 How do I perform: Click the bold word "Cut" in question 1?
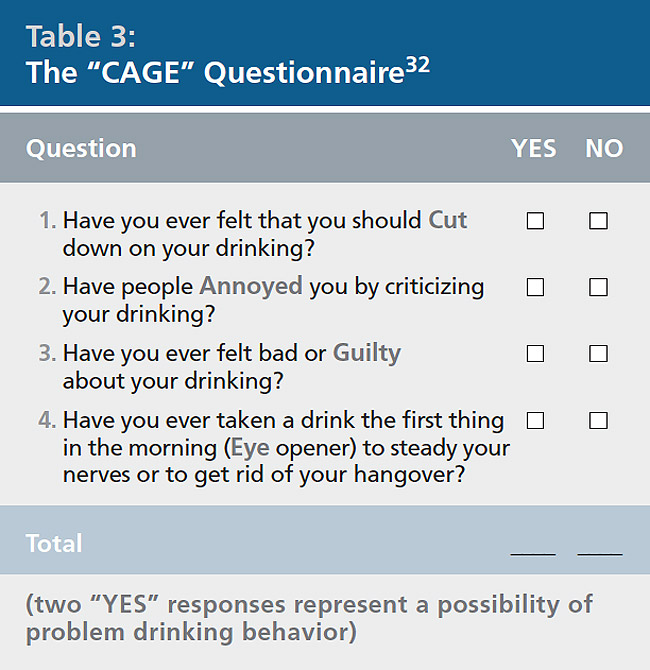[x=447, y=220]
